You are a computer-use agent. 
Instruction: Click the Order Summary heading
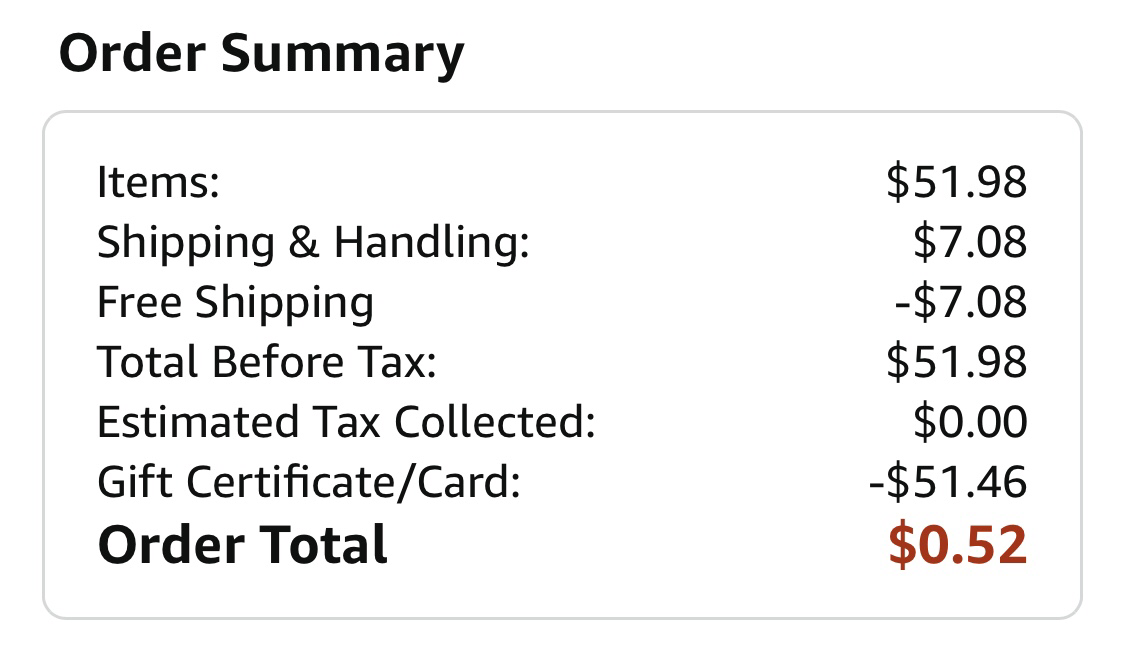(x=261, y=53)
